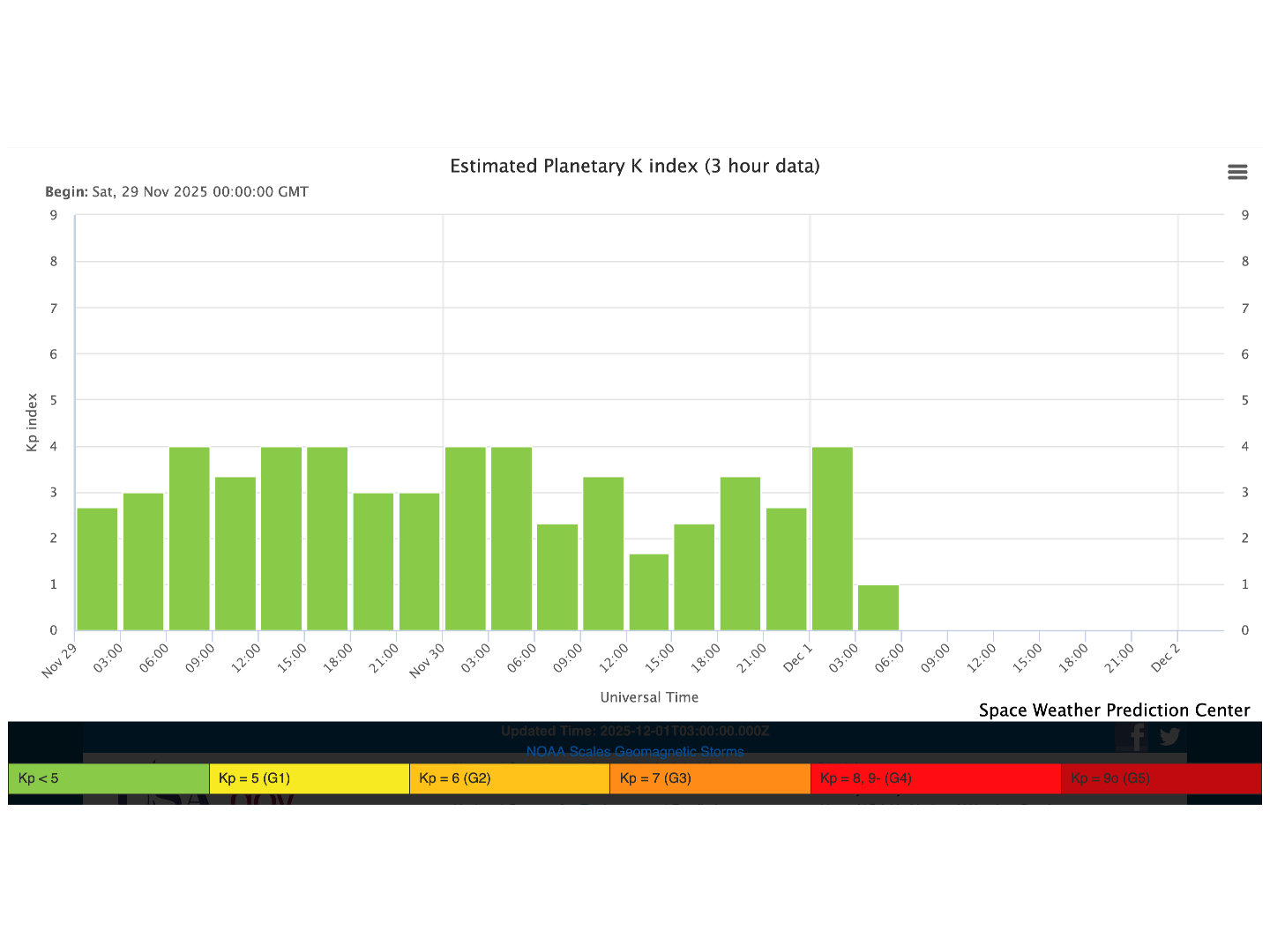Click the first bar starting at Nov 29
Viewport: 1270px width, 952px height.
[x=97, y=569]
